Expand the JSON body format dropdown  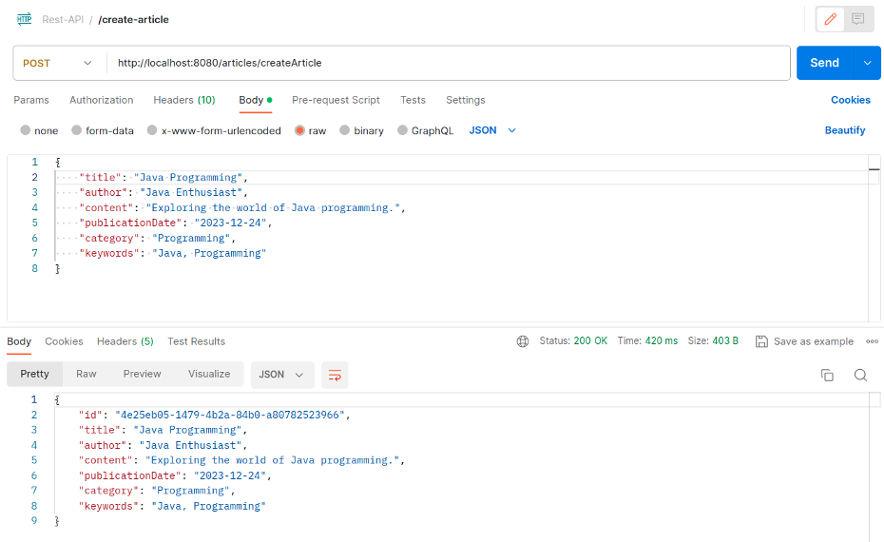click(493, 131)
